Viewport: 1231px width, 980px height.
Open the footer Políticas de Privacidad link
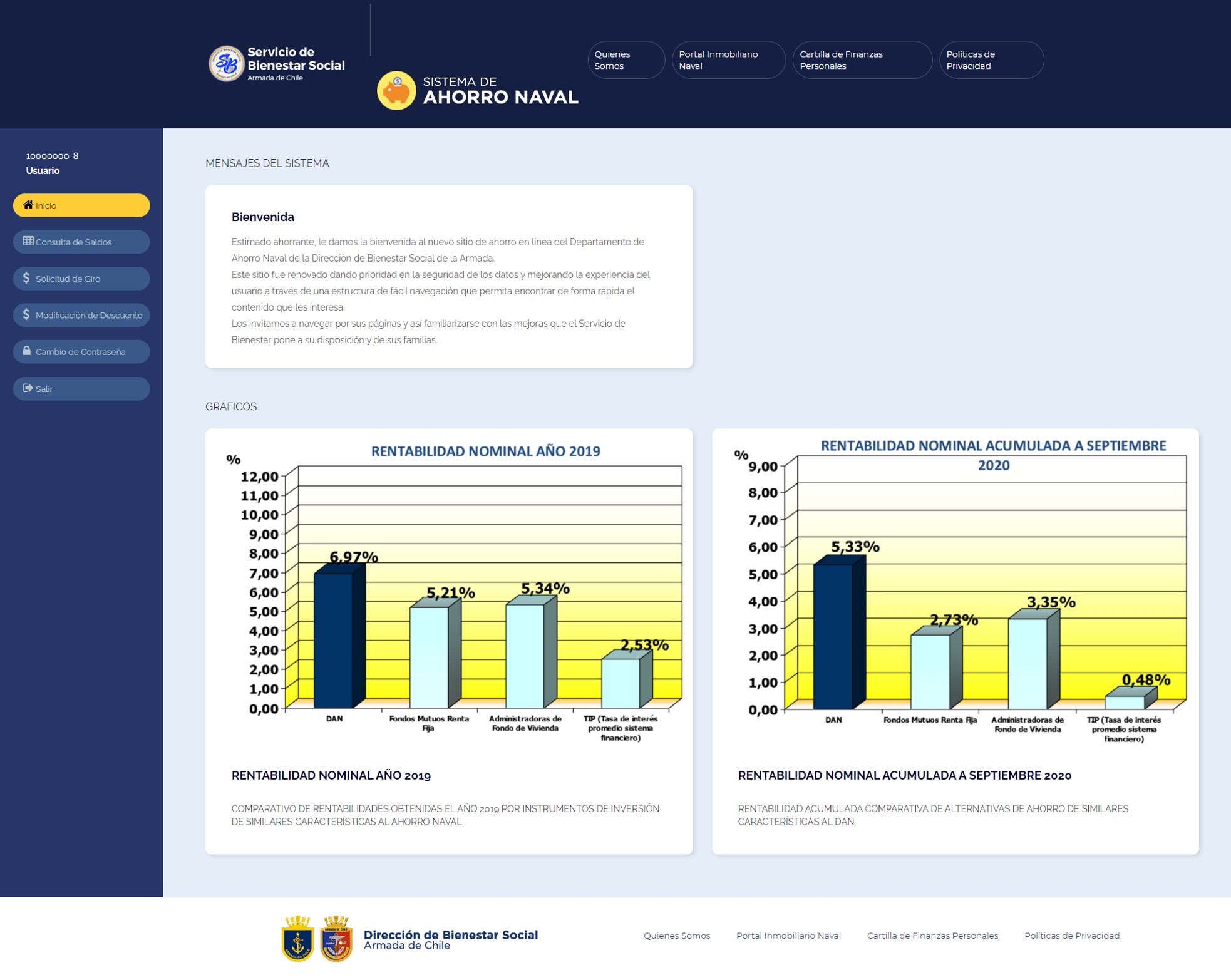1072,936
